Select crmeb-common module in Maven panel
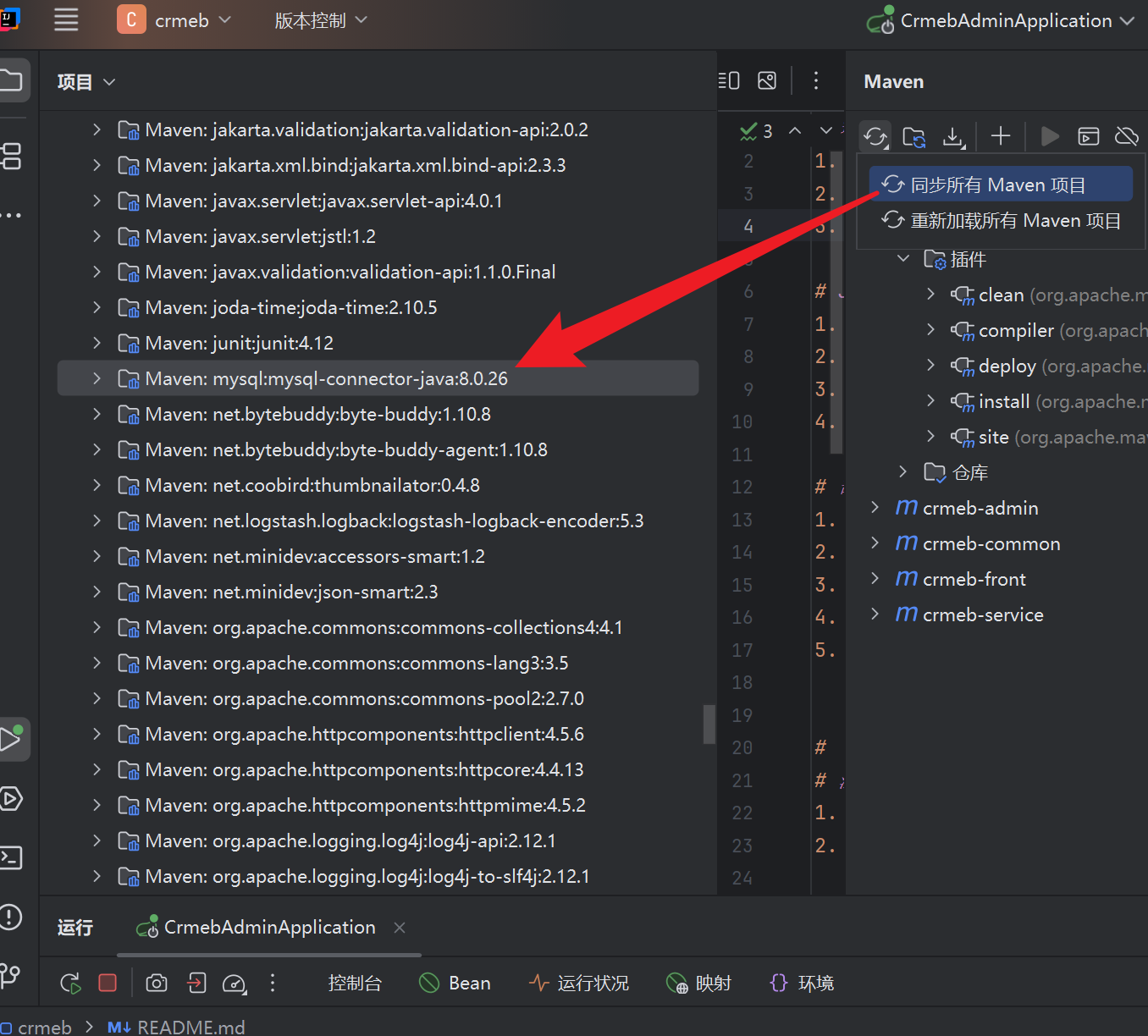Viewport: 1148px width, 1036px height. point(978,543)
